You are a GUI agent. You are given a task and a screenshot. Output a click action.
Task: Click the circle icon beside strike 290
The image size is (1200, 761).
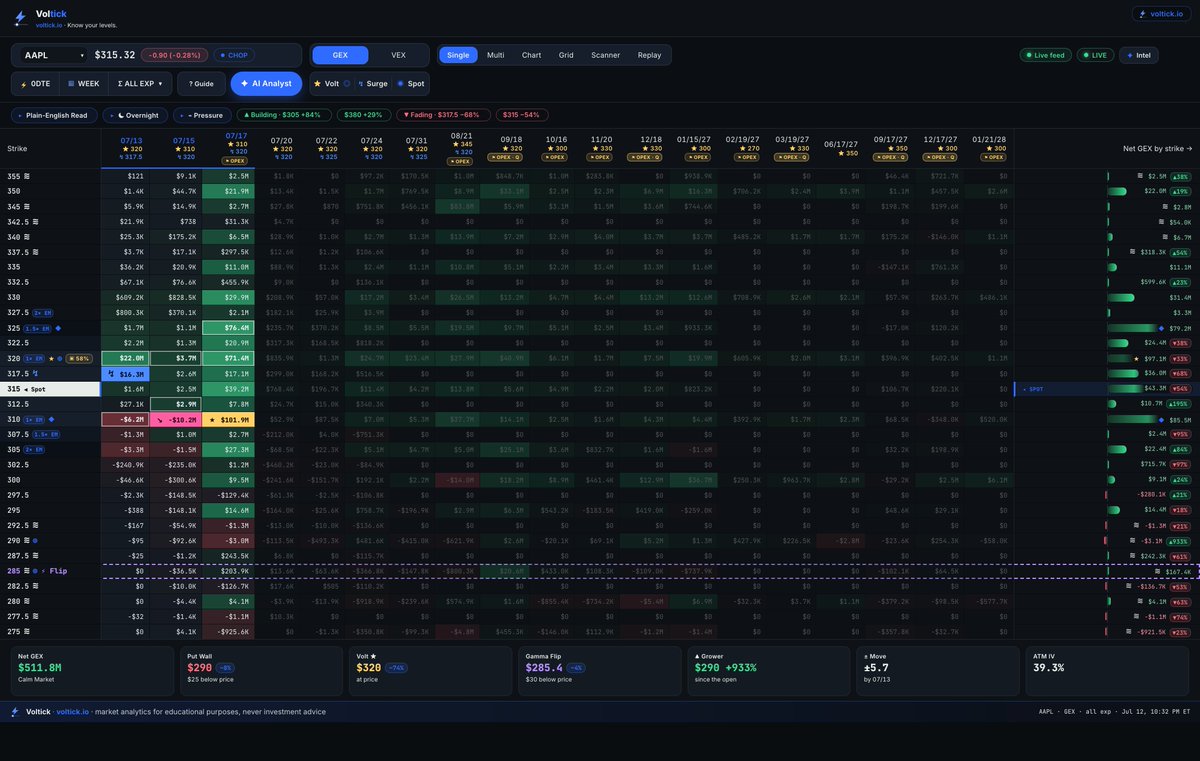pos(35,540)
